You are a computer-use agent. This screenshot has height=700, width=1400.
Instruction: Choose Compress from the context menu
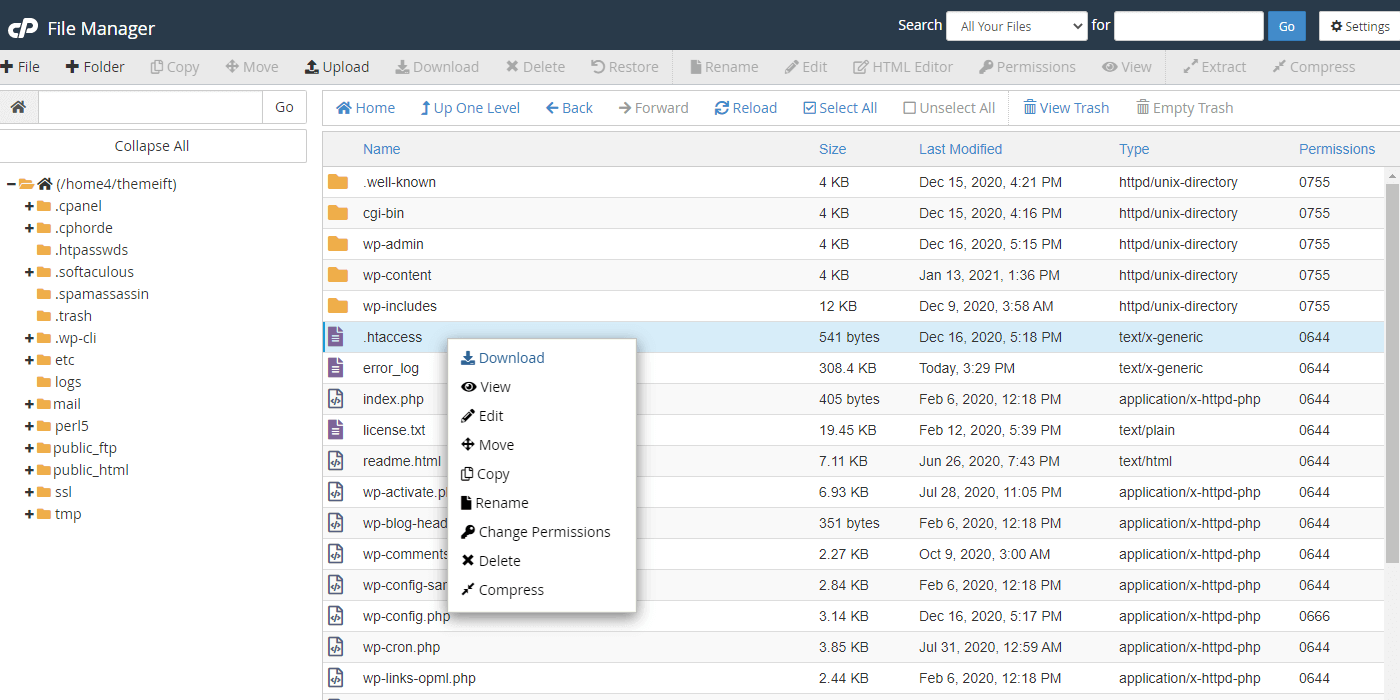point(503,590)
